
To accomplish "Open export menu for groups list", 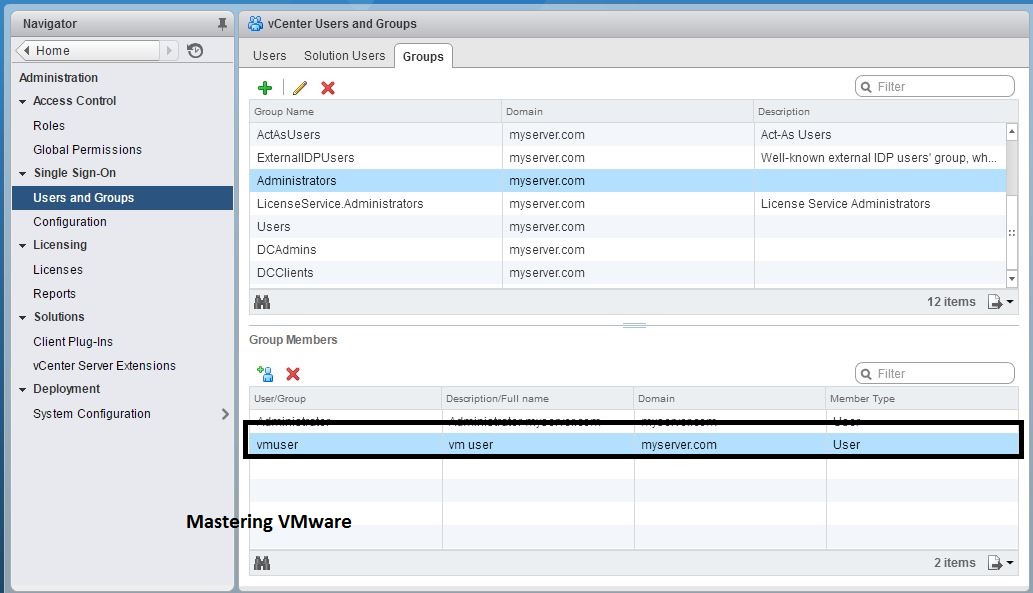I will tap(1000, 302).
